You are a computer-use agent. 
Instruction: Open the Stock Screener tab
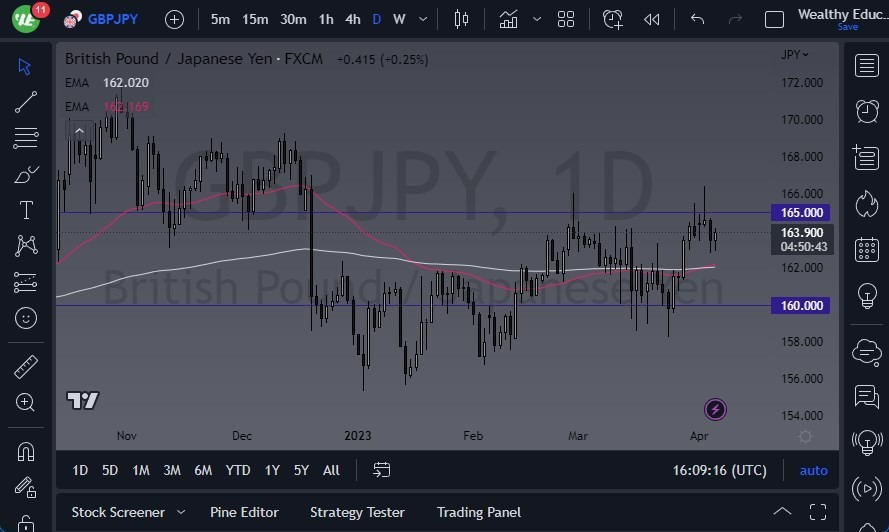(x=118, y=512)
